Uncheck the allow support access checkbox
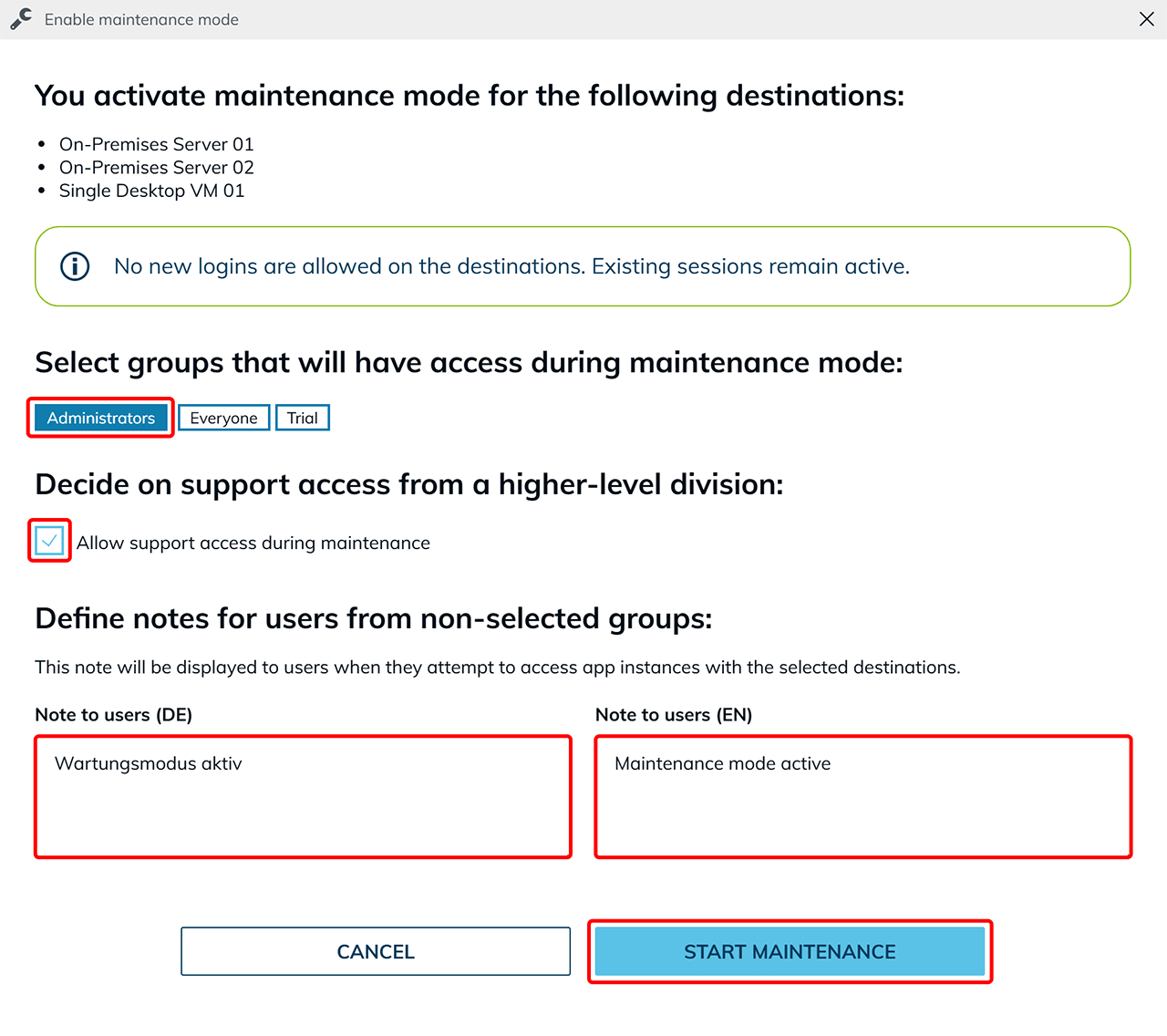1167x1036 pixels. pos(50,542)
